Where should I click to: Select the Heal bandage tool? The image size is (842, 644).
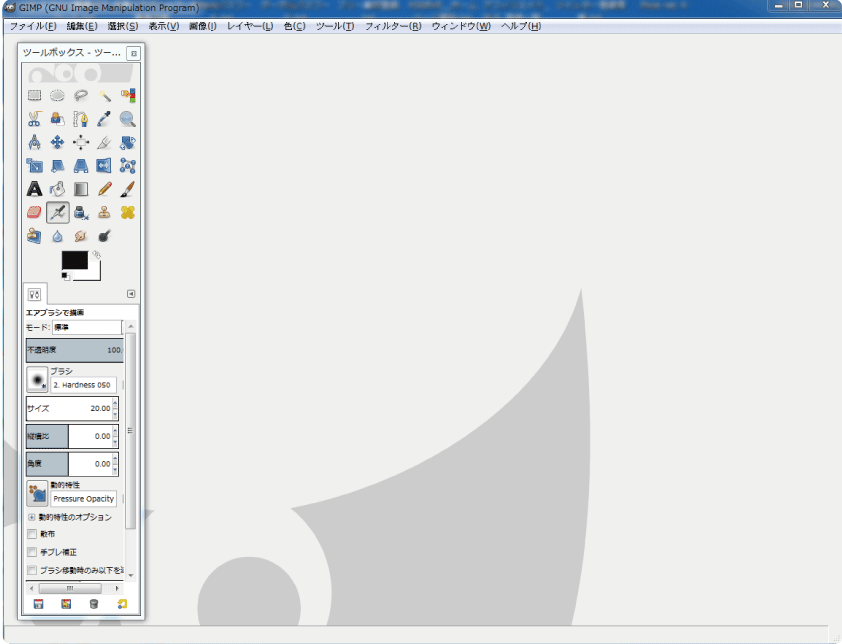click(x=128, y=213)
